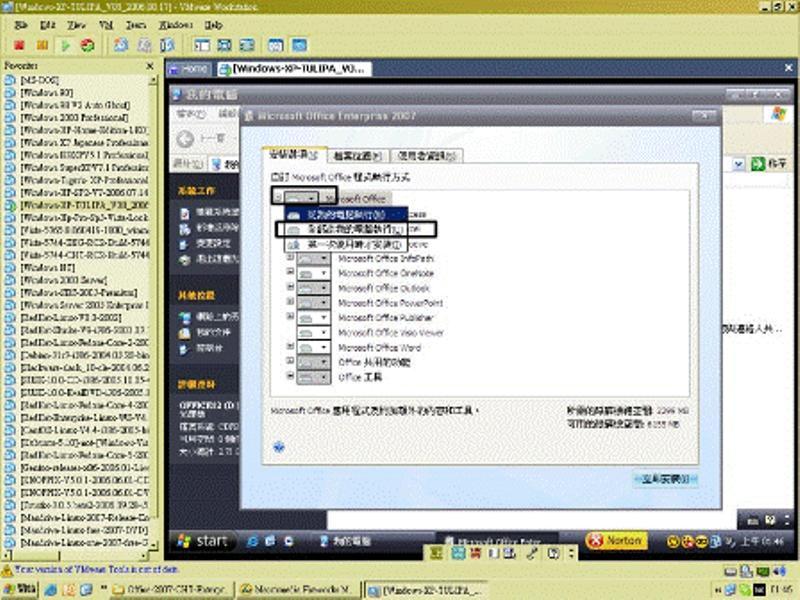This screenshot has width=800, height=600.
Task: Open the Microsoft Office root install dropdown
Action: point(301,197)
